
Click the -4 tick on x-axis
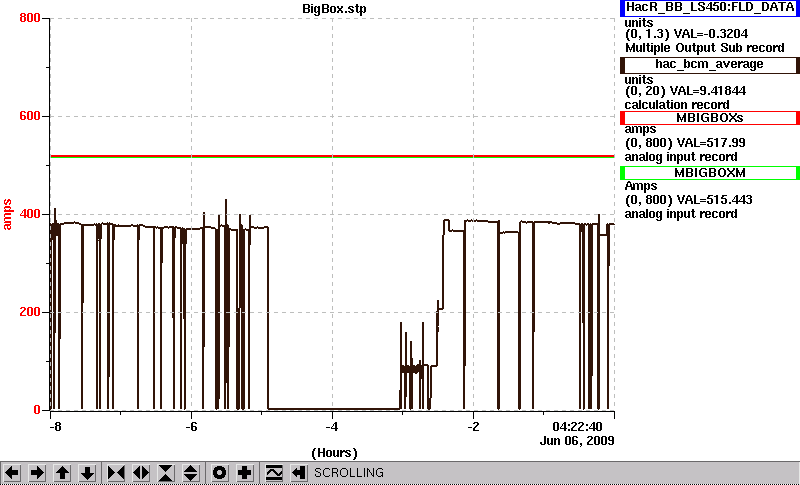click(x=332, y=426)
